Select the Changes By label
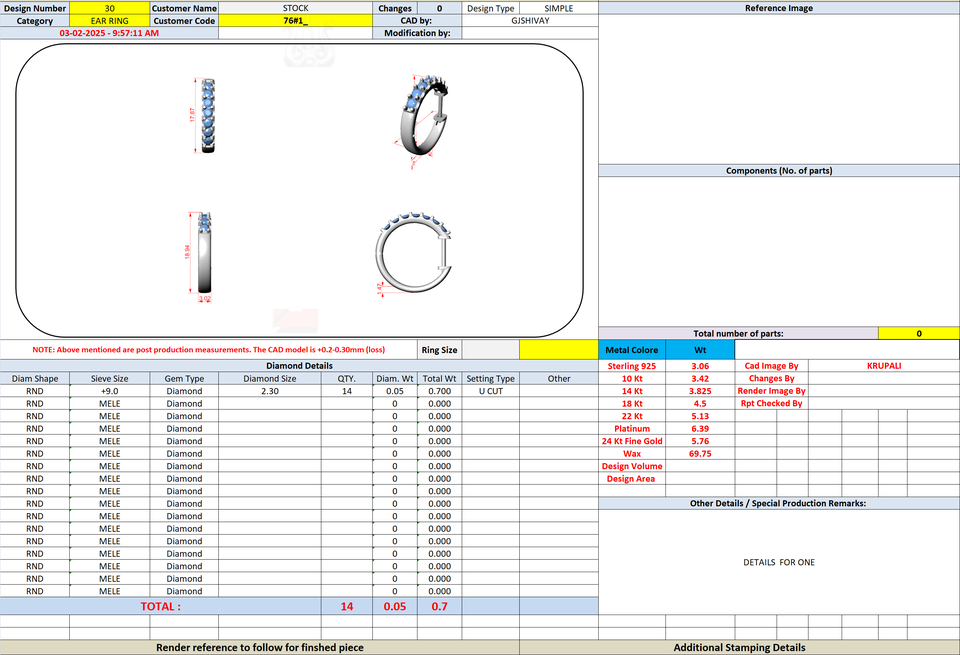The image size is (960, 655). pos(771,378)
